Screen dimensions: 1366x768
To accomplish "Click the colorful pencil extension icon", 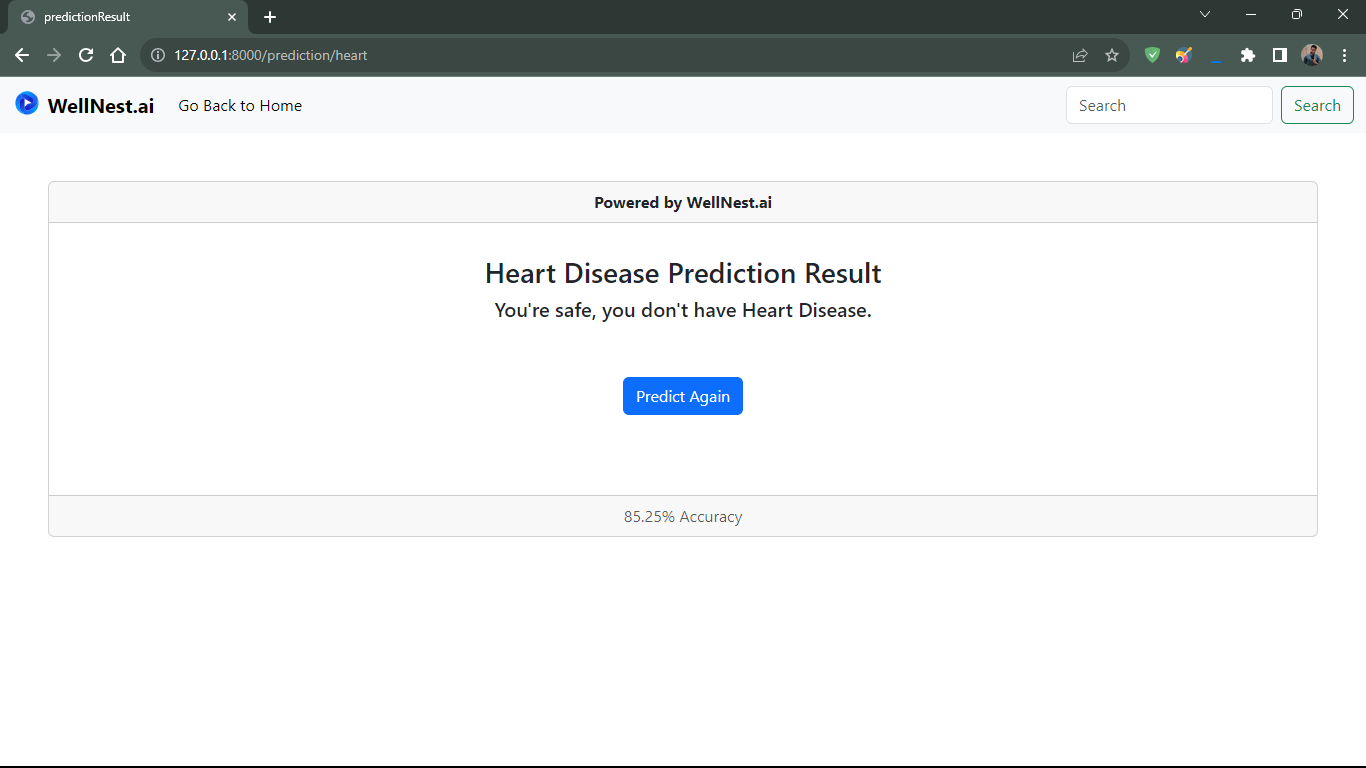I will pos(1184,55).
